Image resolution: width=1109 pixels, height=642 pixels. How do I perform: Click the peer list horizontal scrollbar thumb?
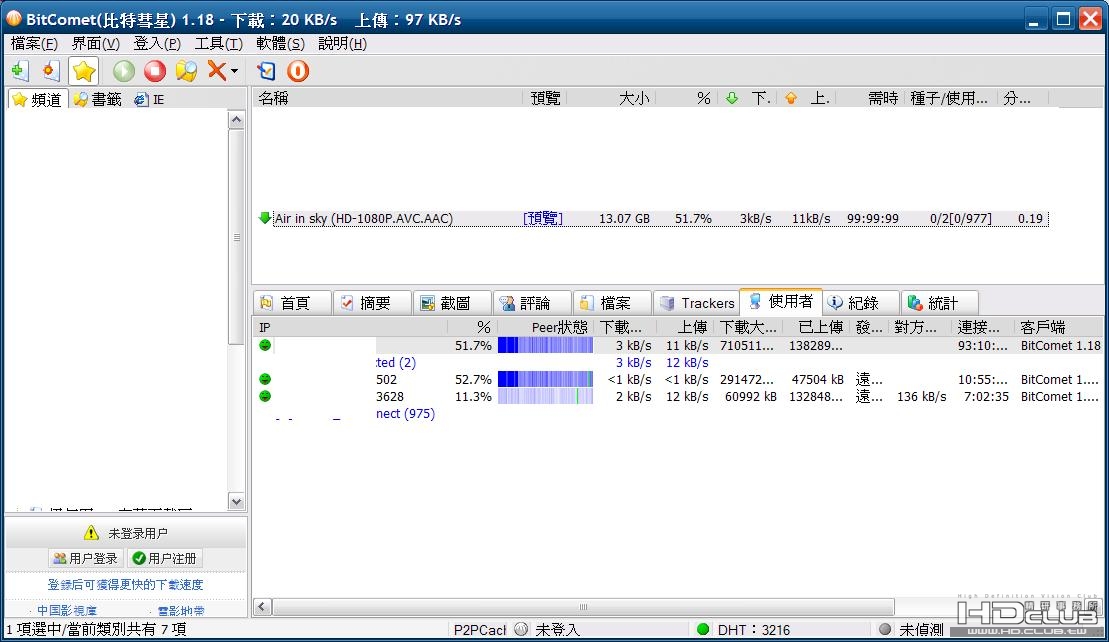[x=583, y=607]
